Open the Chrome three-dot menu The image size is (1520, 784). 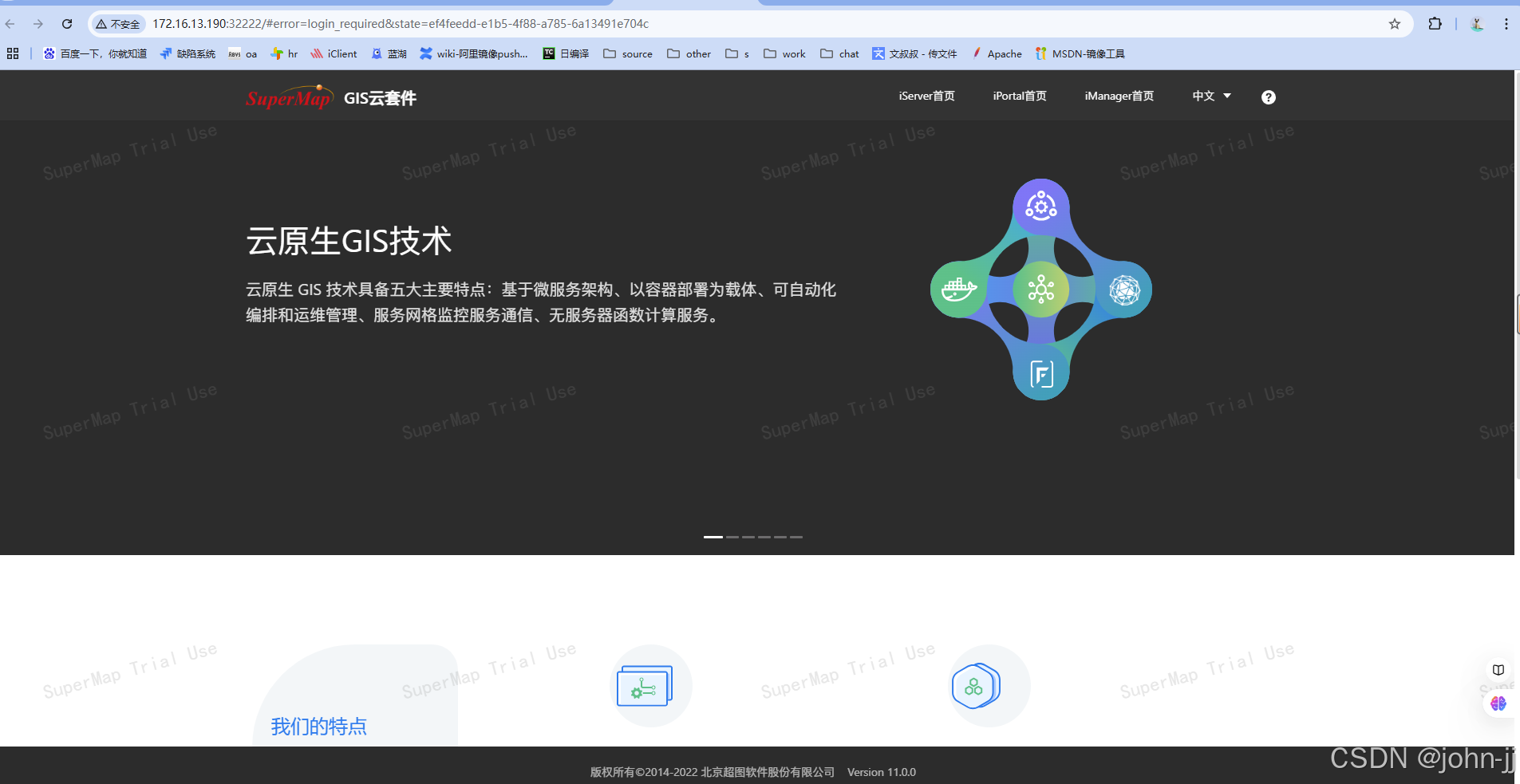click(1506, 24)
